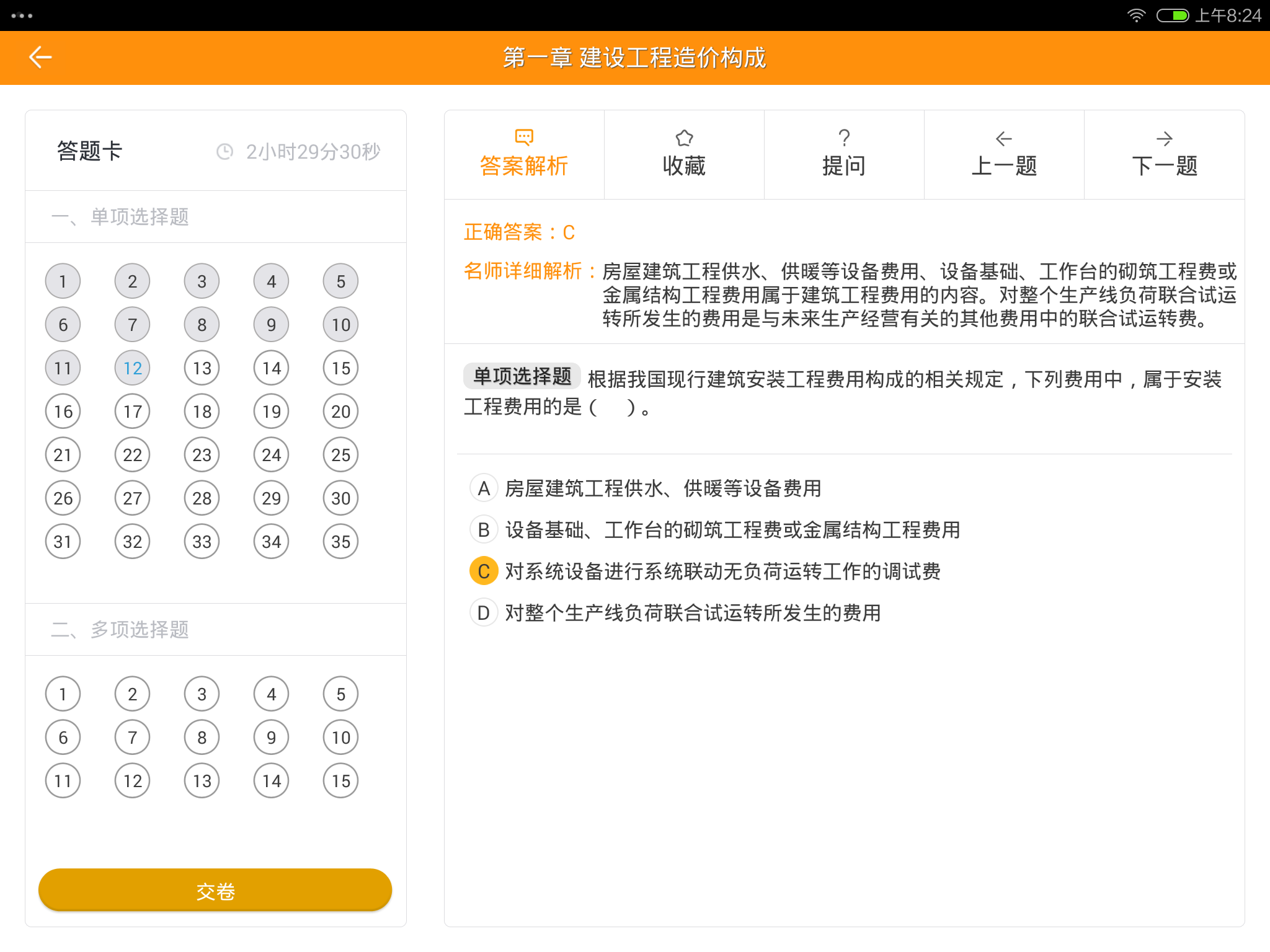
Task: Open multiple-choice question 1 under 多项选择题
Action: coord(63,694)
